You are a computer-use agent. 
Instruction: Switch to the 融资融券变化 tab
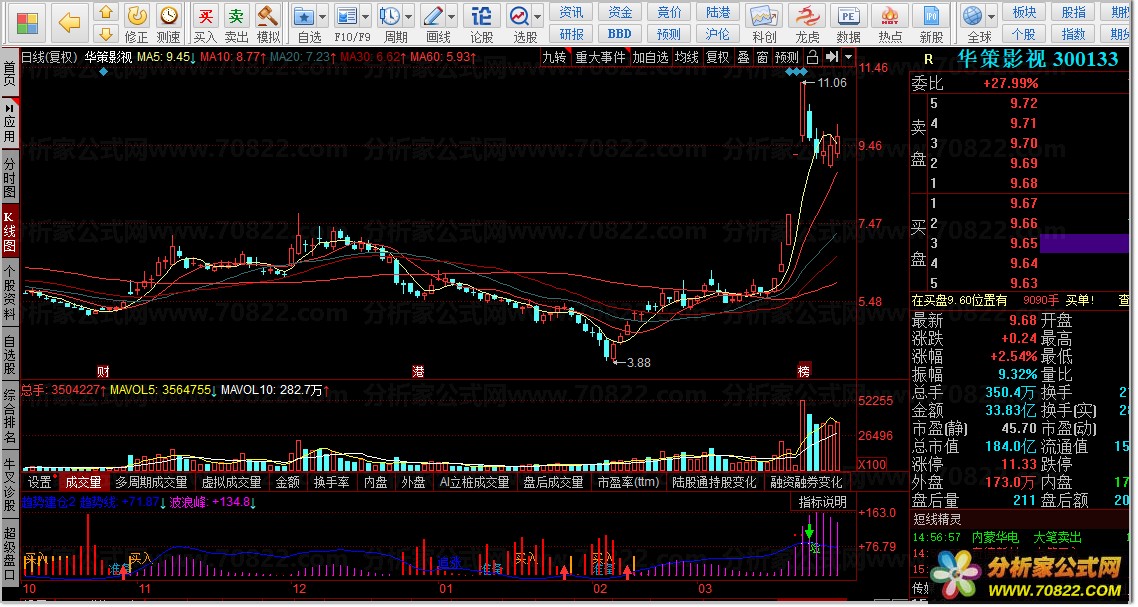pyautogui.click(x=806, y=482)
